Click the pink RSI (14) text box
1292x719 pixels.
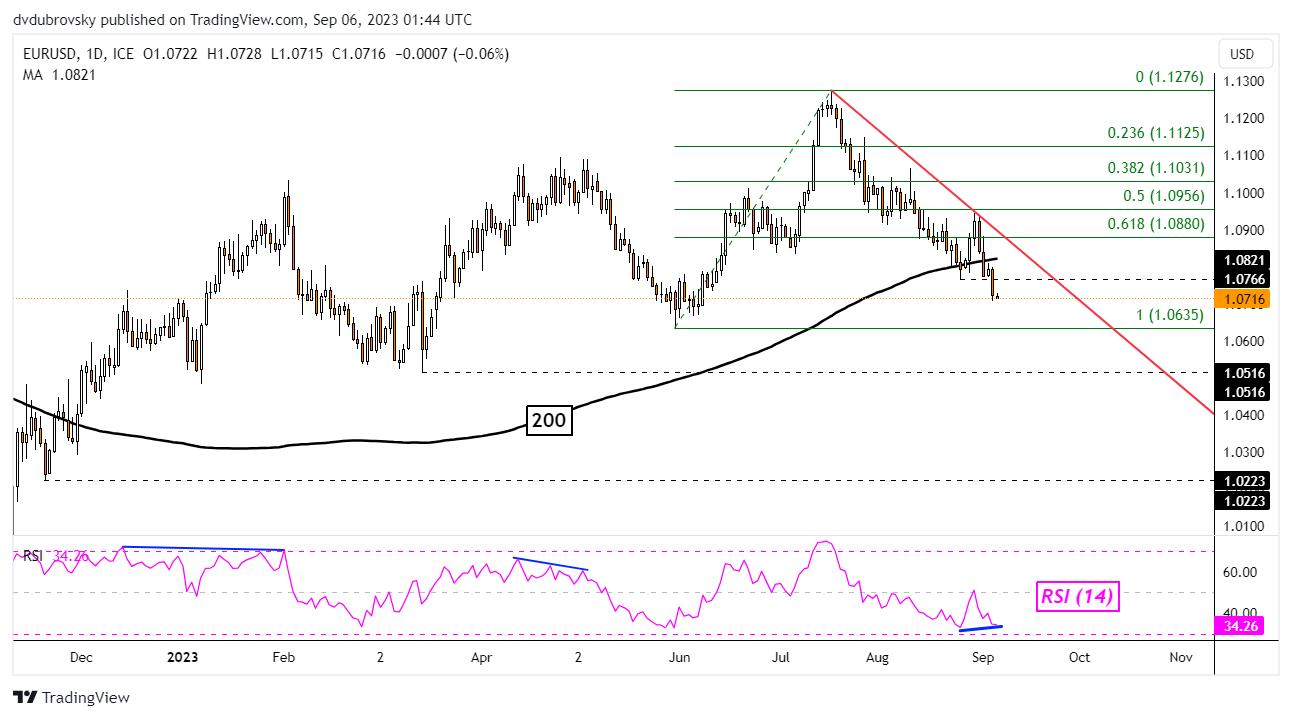pyautogui.click(x=1077, y=597)
